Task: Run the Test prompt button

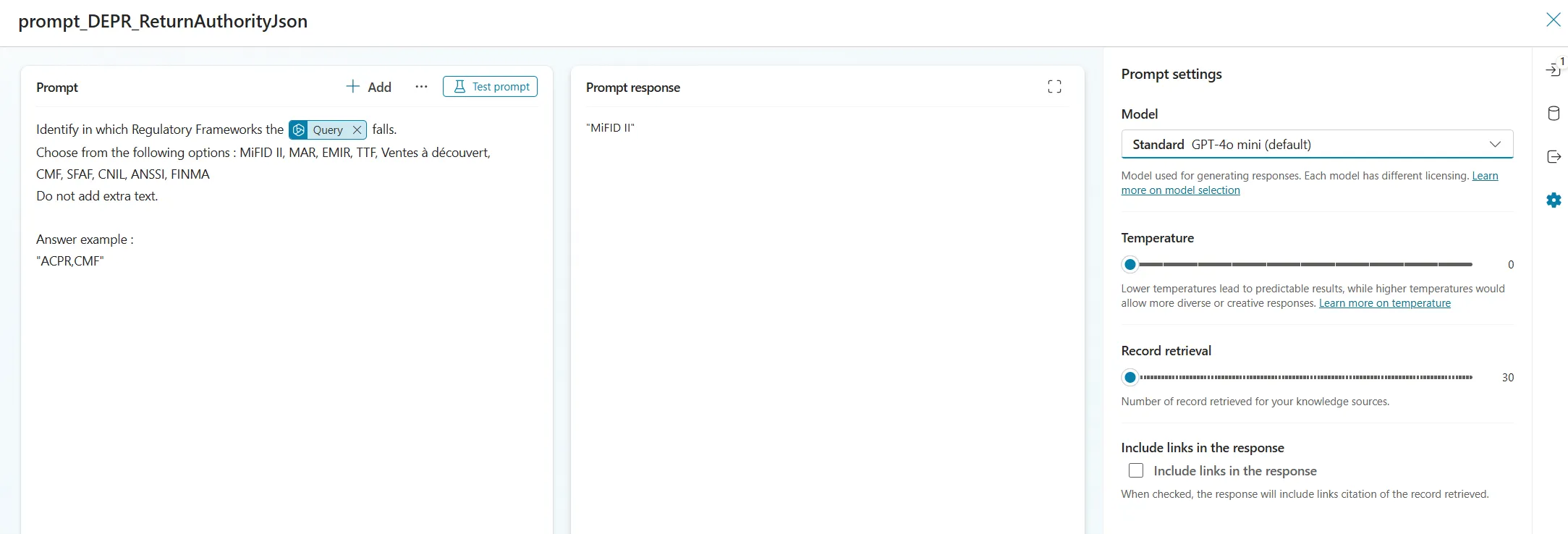Action: pyautogui.click(x=490, y=87)
